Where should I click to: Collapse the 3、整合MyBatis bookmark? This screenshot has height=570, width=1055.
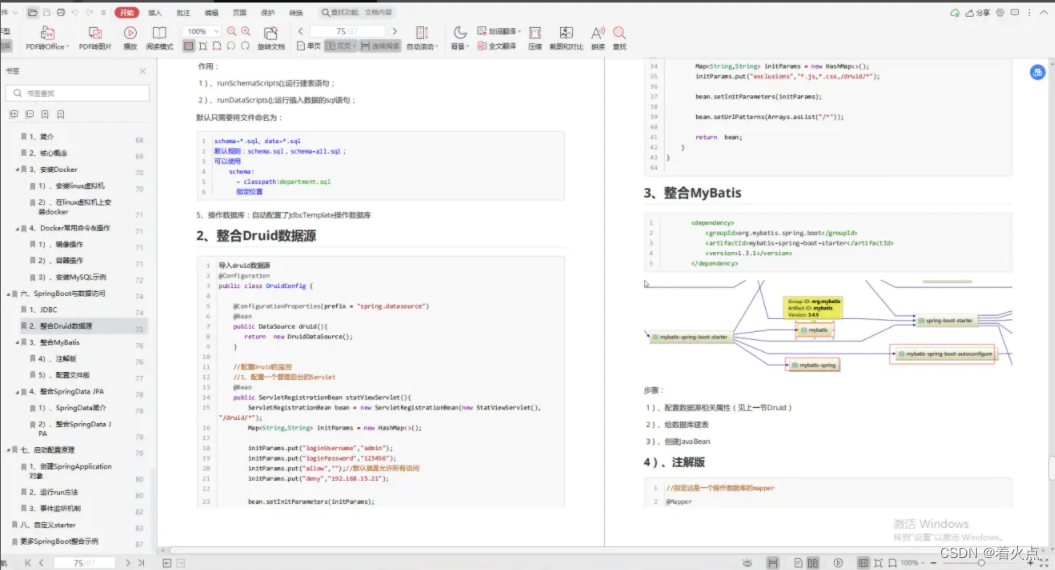coord(17,343)
